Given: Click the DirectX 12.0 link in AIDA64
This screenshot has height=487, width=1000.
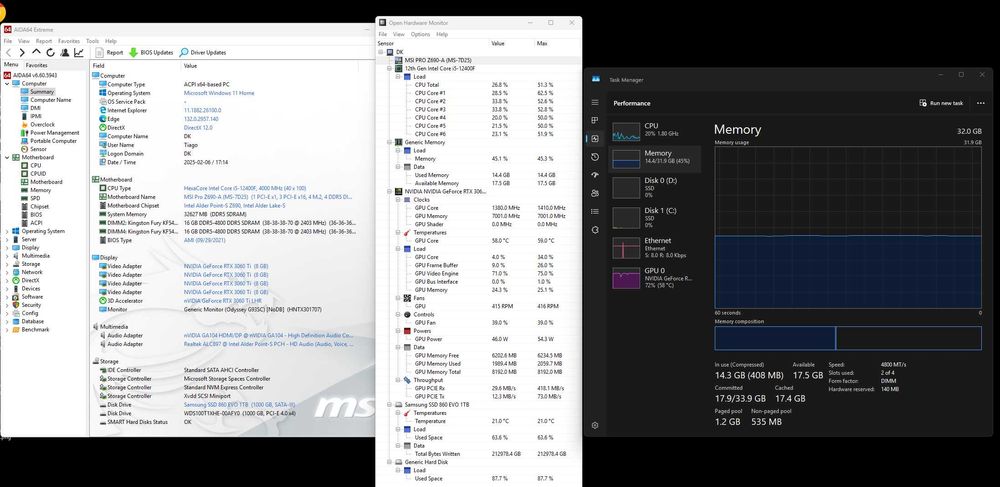Looking at the screenshot, I should click(x=198, y=127).
